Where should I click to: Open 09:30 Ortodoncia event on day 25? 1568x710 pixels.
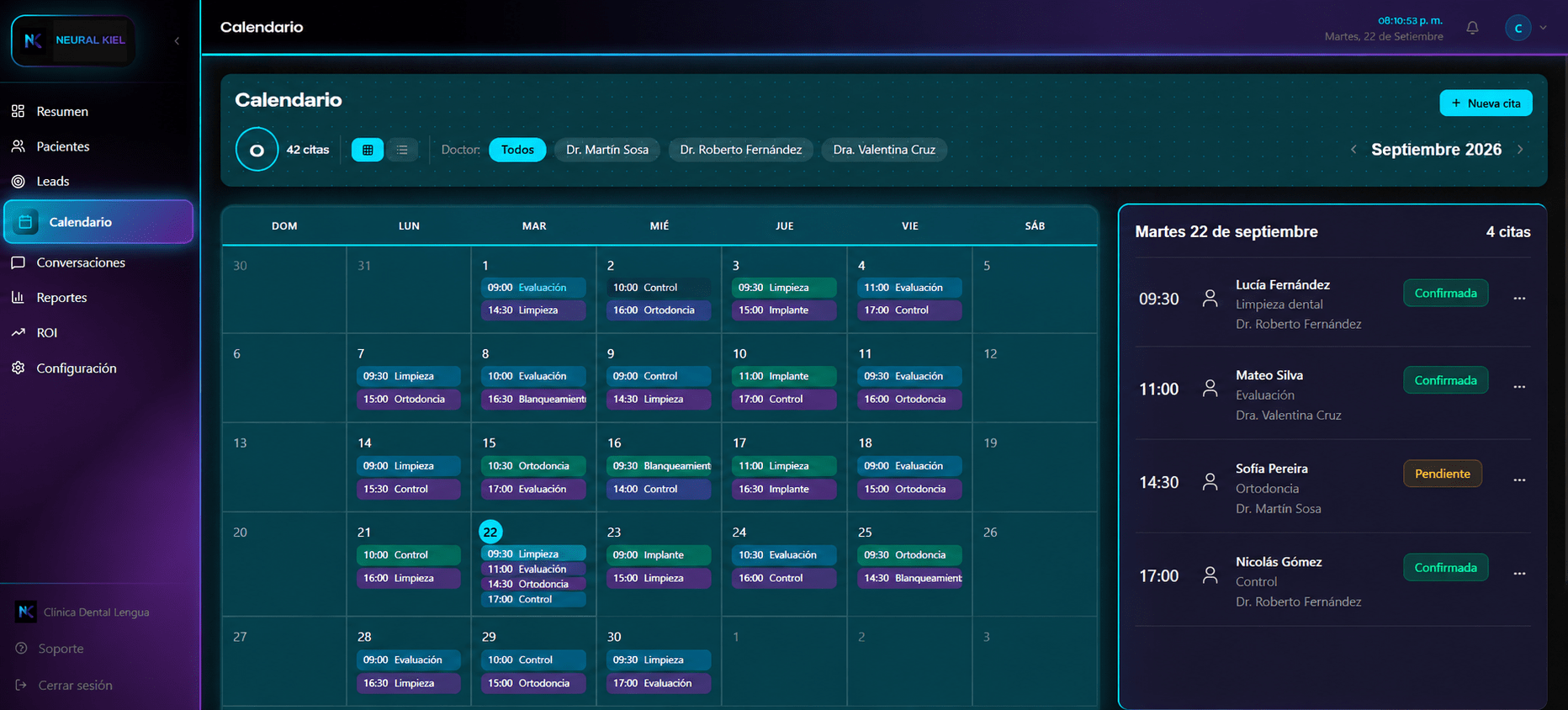[x=909, y=555]
